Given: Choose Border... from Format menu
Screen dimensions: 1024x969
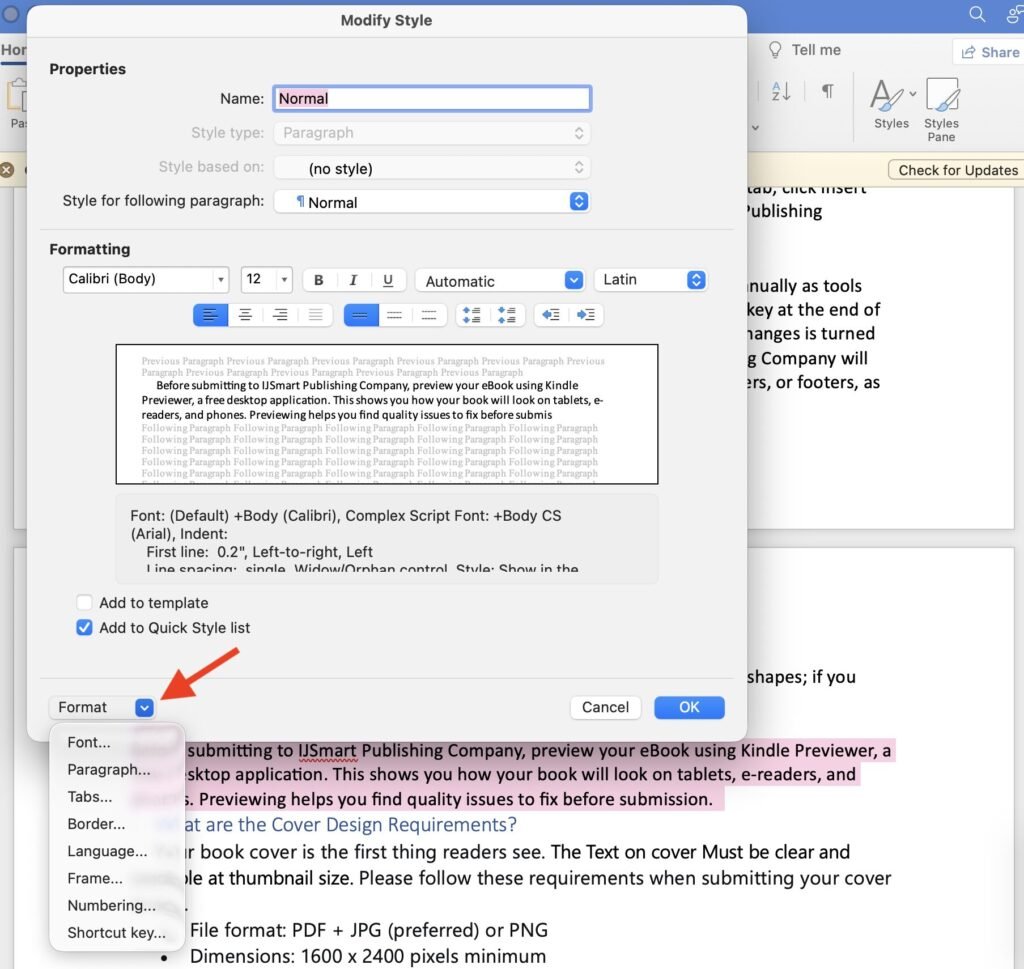Looking at the screenshot, I should [96, 824].
